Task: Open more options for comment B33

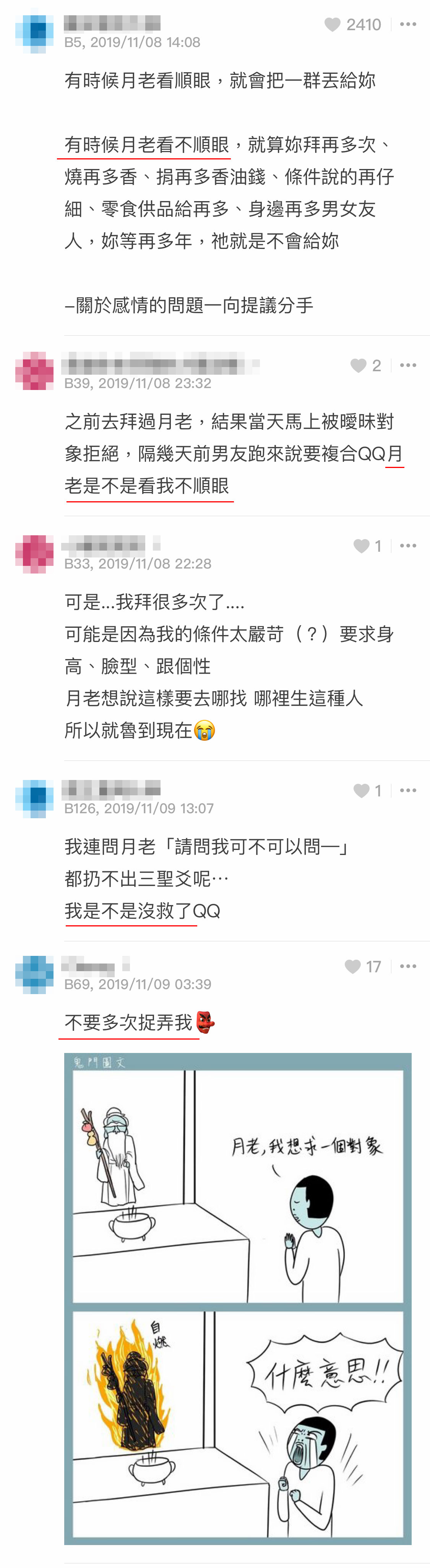Action: pyautogui.click(x=408, y=546)
